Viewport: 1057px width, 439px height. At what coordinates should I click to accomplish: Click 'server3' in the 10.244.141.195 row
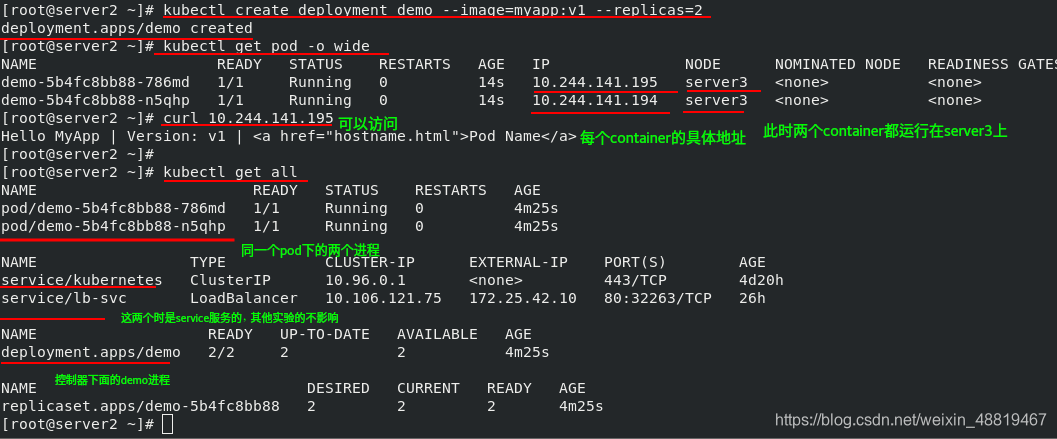click(716, 82)
